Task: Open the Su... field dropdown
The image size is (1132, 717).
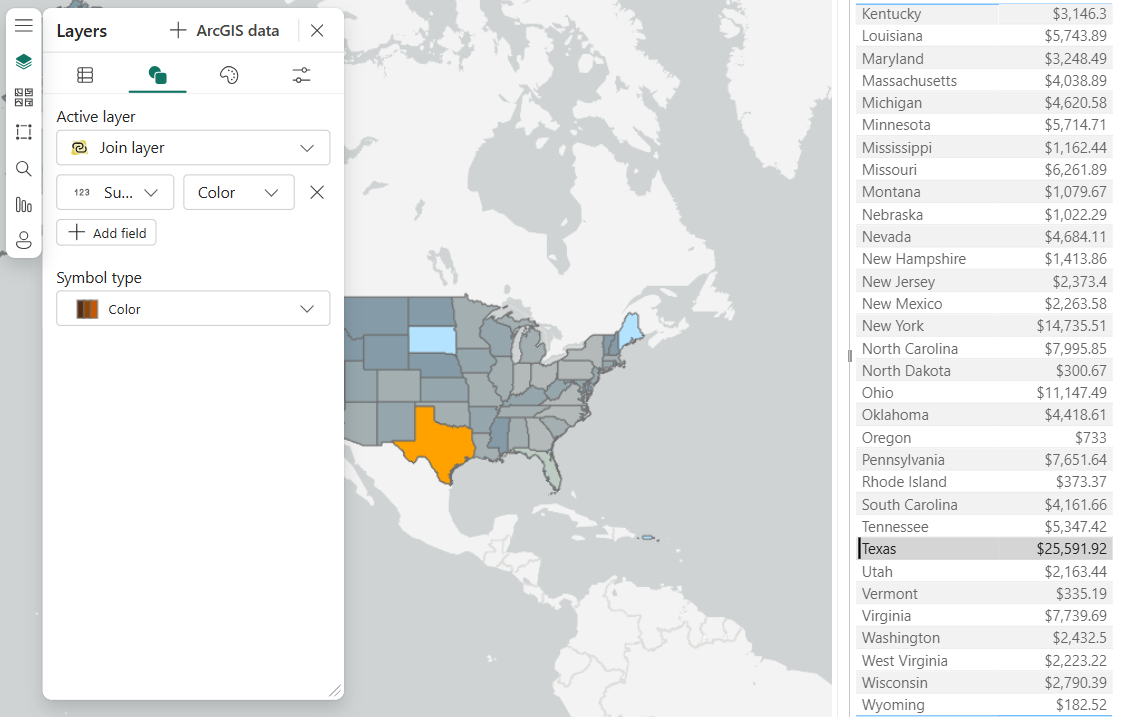Action: coord(112,192)
